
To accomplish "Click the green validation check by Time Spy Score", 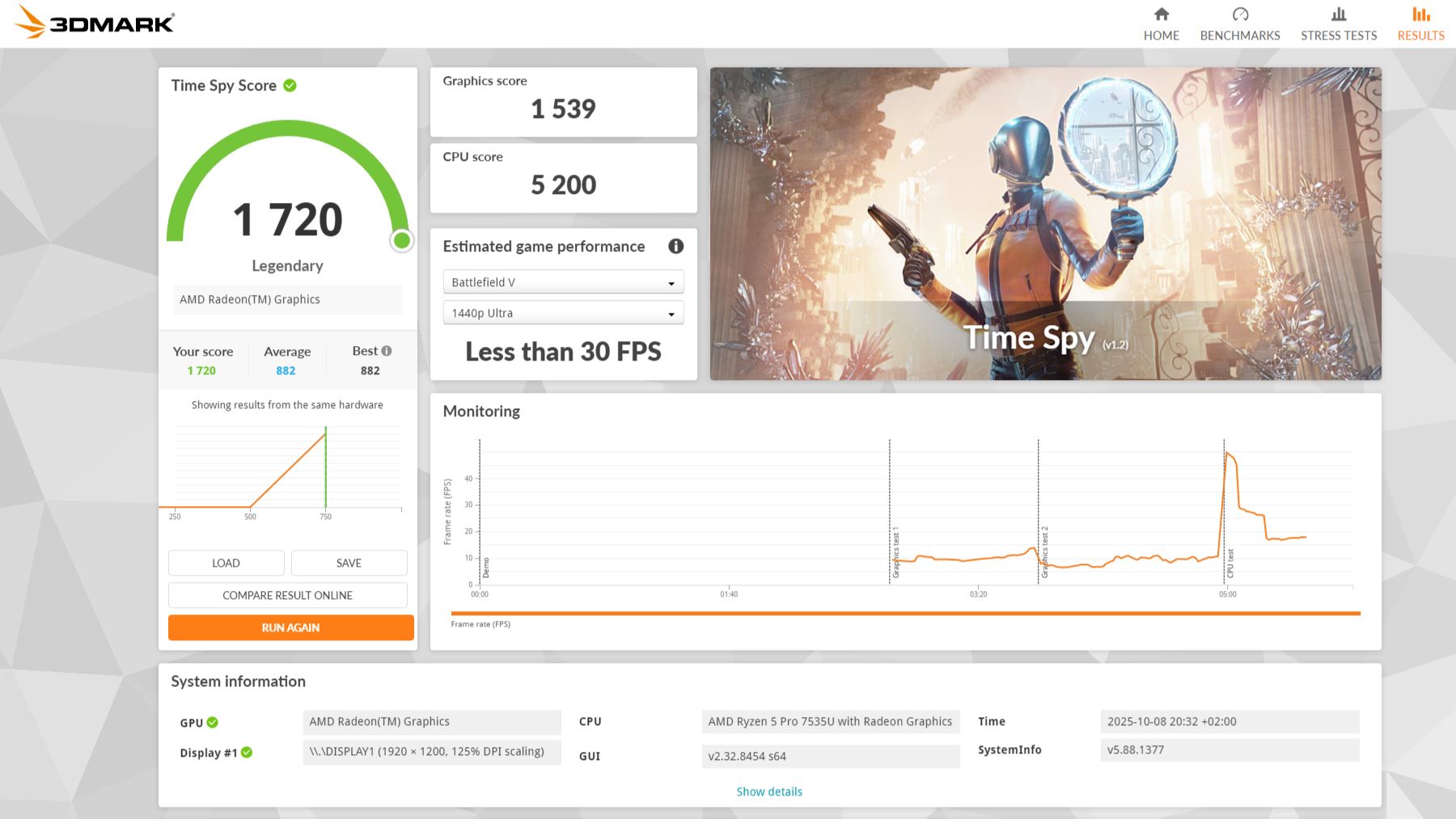I will [290, 86].
